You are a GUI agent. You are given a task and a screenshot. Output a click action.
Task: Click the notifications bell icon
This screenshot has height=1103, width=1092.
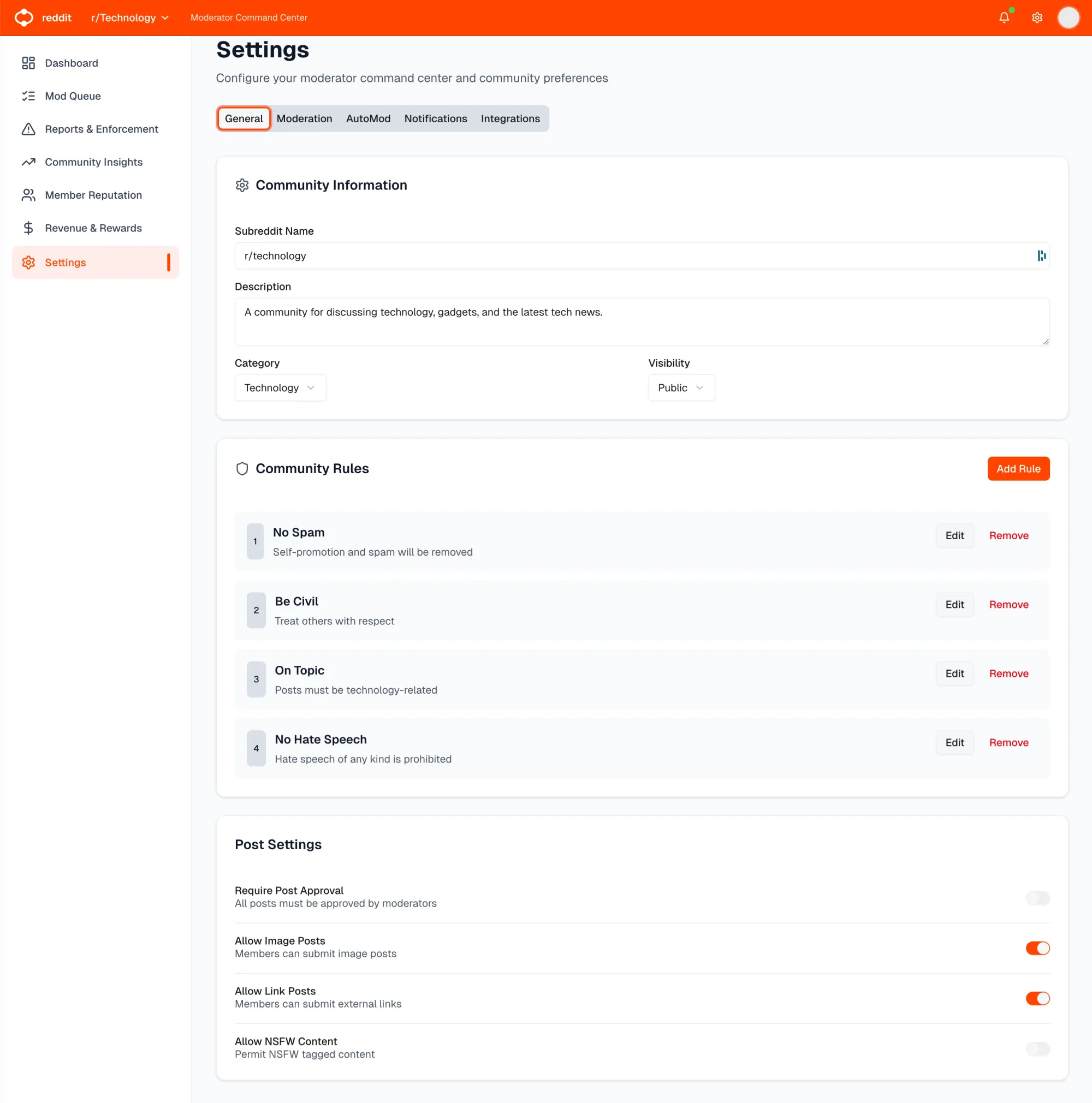click(x=1004, y=17)
